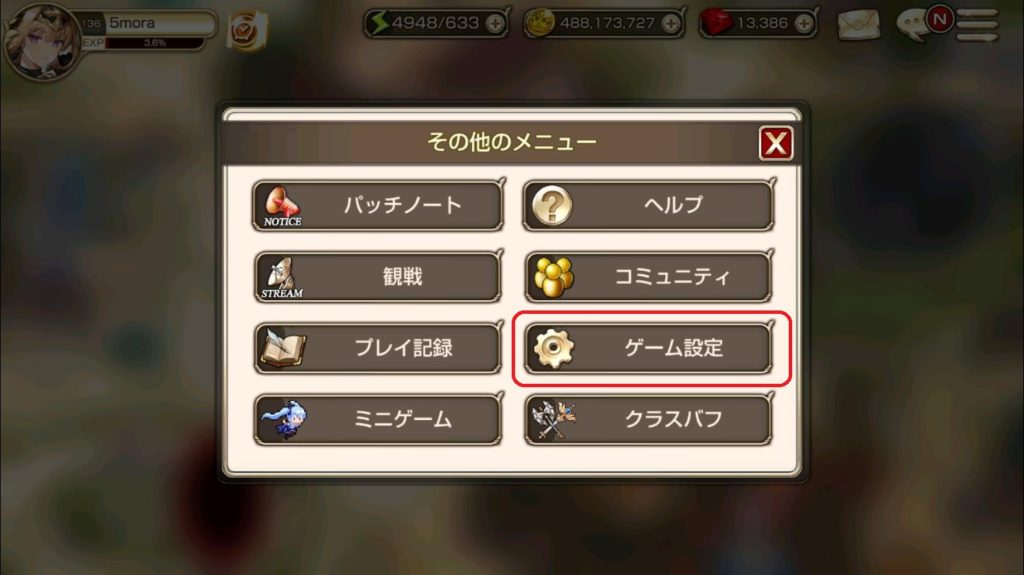Click the コミュニティ menu button label
This screenshot has height=575, width=1024.
coord(673,277)
